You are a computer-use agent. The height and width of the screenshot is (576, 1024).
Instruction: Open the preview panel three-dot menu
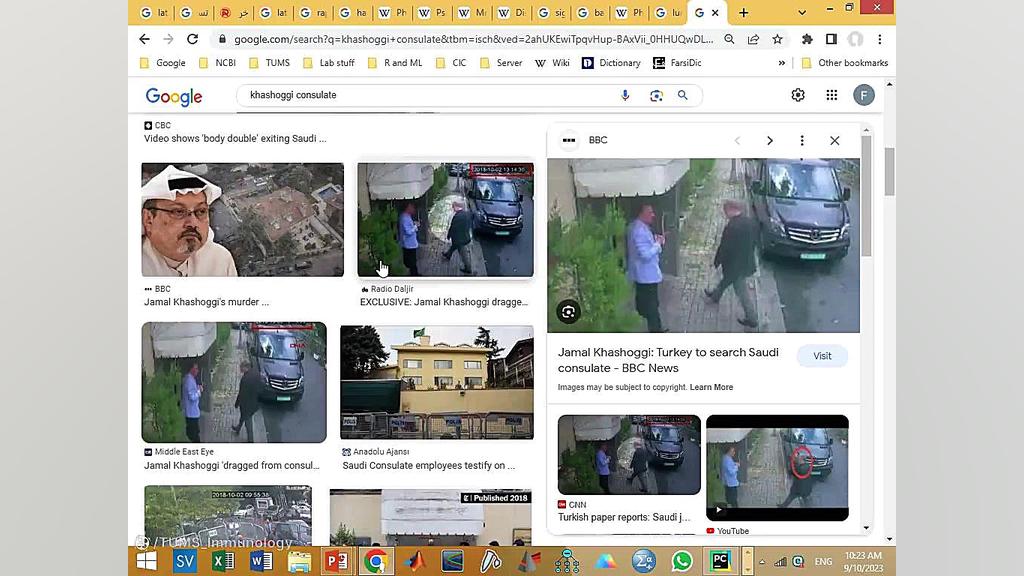[x=801, y=141]
